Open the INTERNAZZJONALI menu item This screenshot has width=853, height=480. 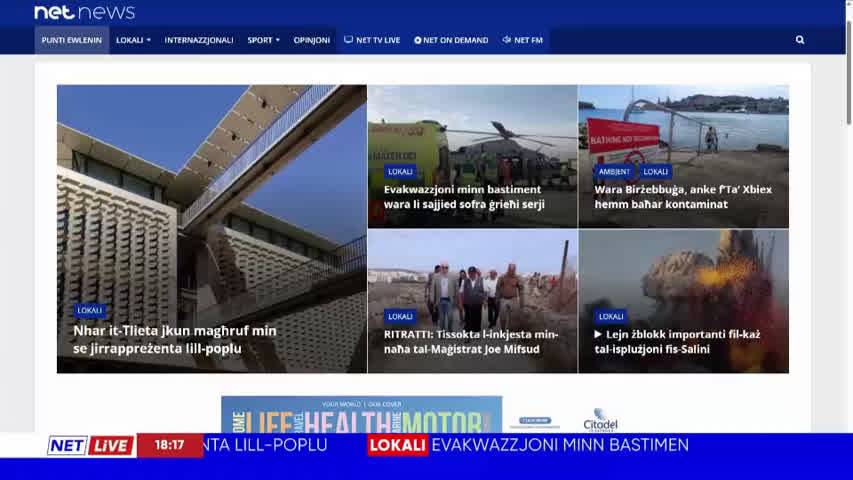point(199,40)
